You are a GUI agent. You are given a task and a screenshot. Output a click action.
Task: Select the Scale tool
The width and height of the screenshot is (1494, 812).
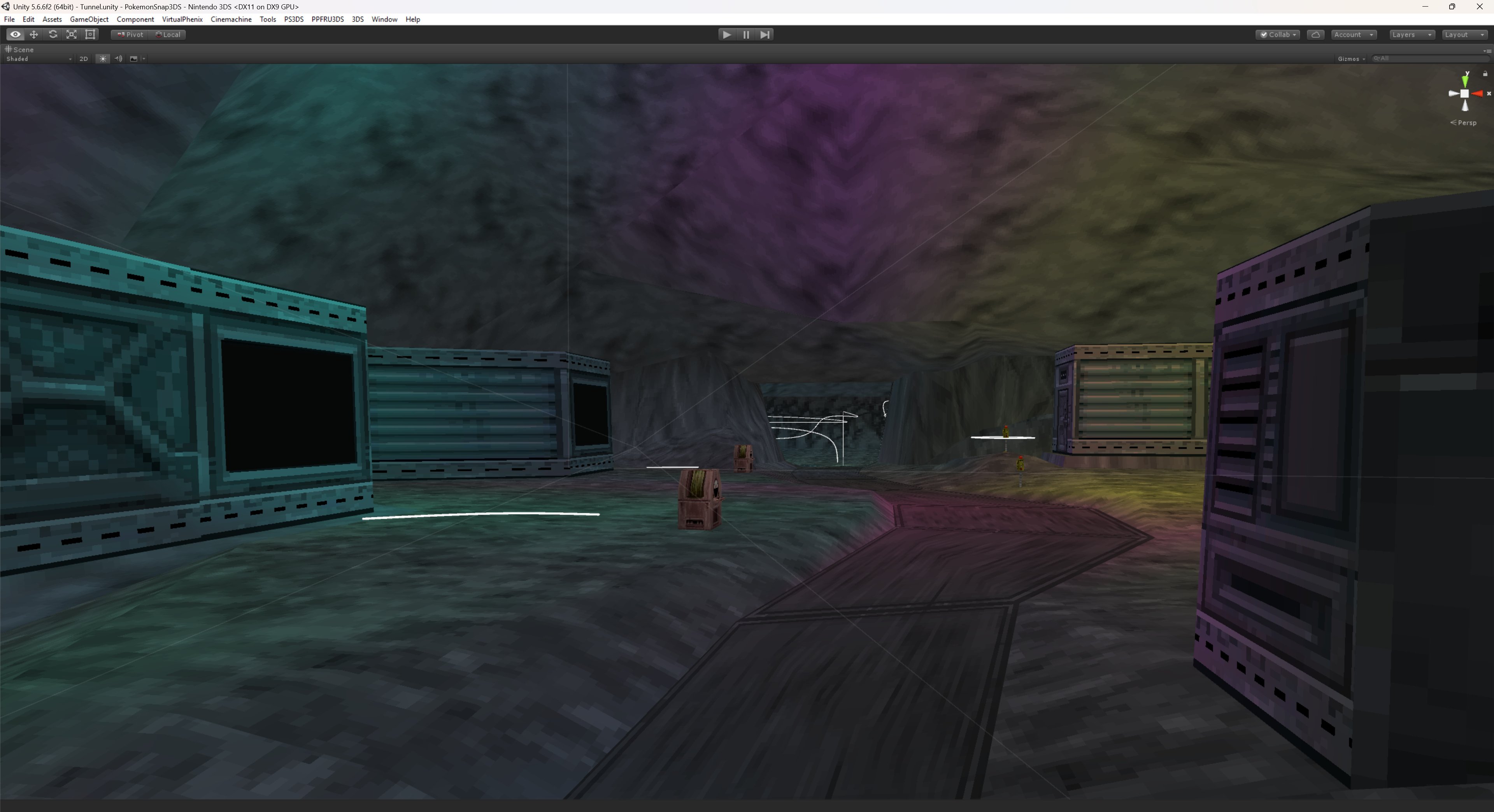point(71,35)
